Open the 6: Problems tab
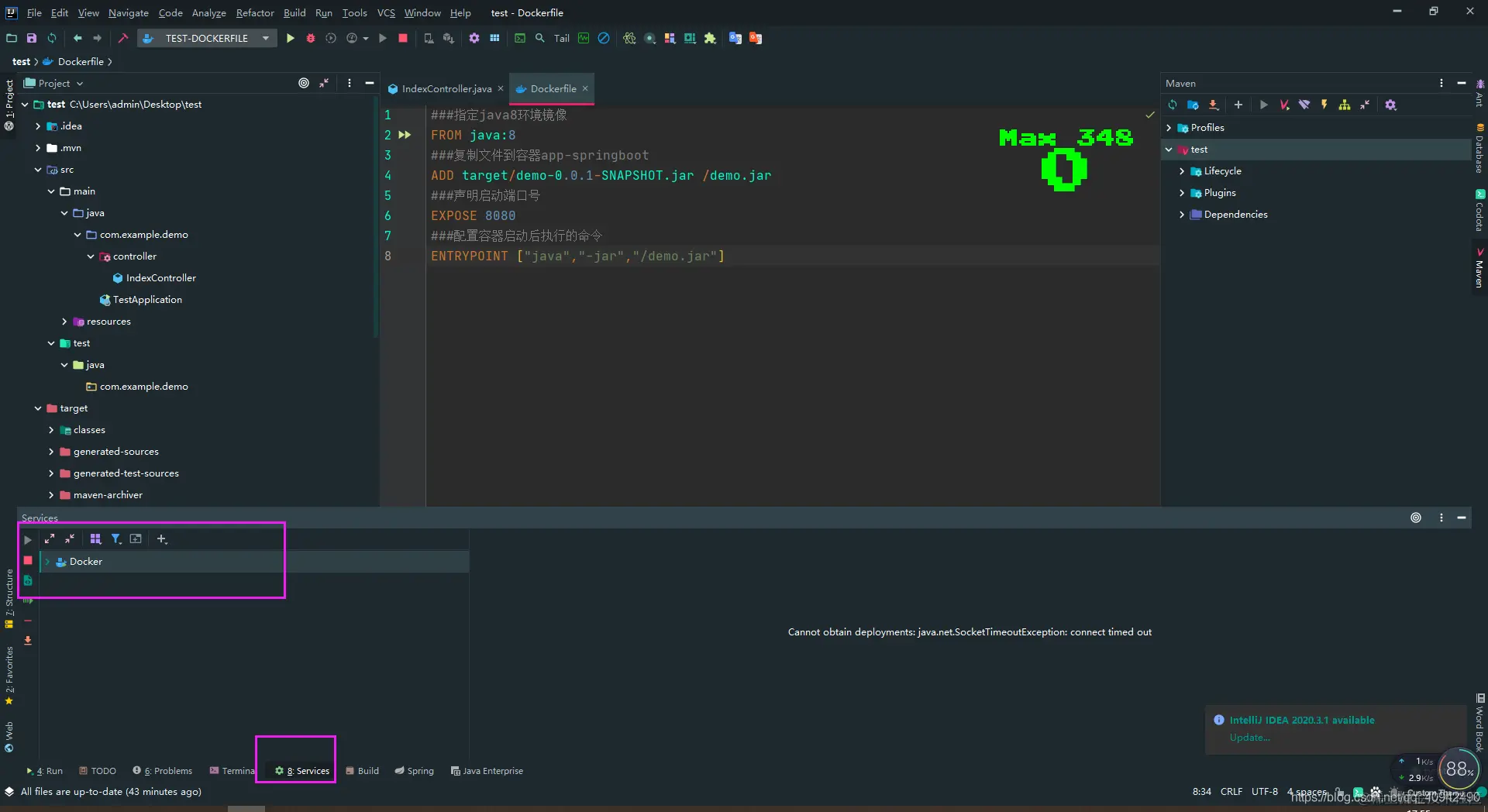 click(162, 771)
